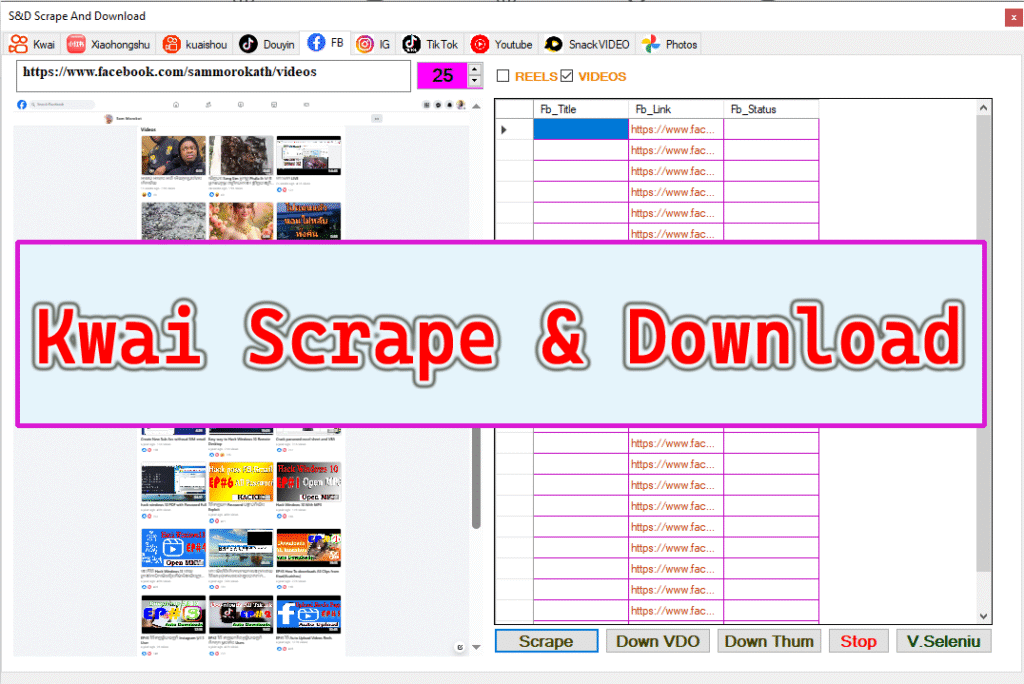Uncheck the VIDEOS checkbox
The width and height of the screenshot is (1024, 684).
567,76
